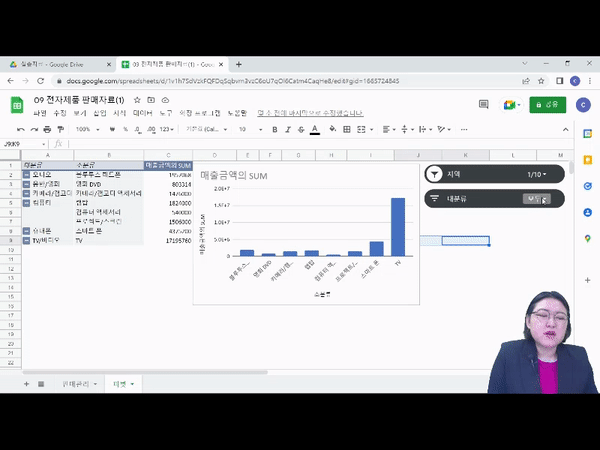
Task: Add a new sheet with plus button
Action: click(24, 383)
